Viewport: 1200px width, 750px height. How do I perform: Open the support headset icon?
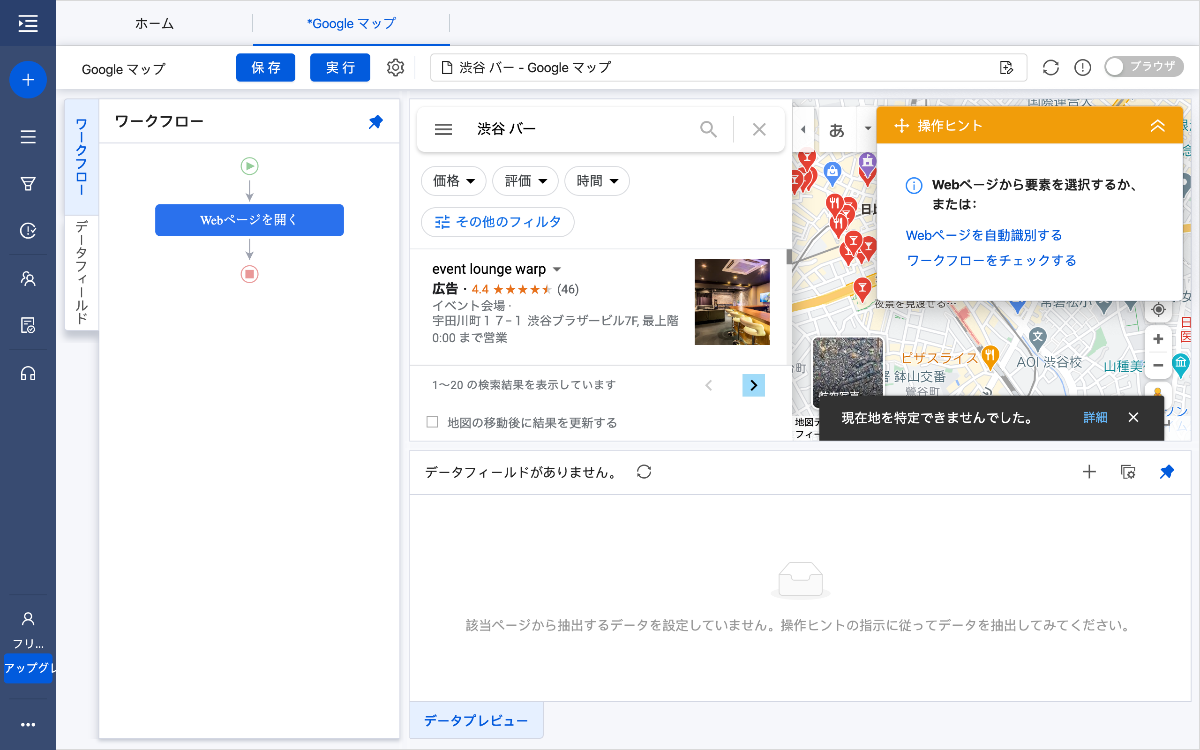click(28, 373)
